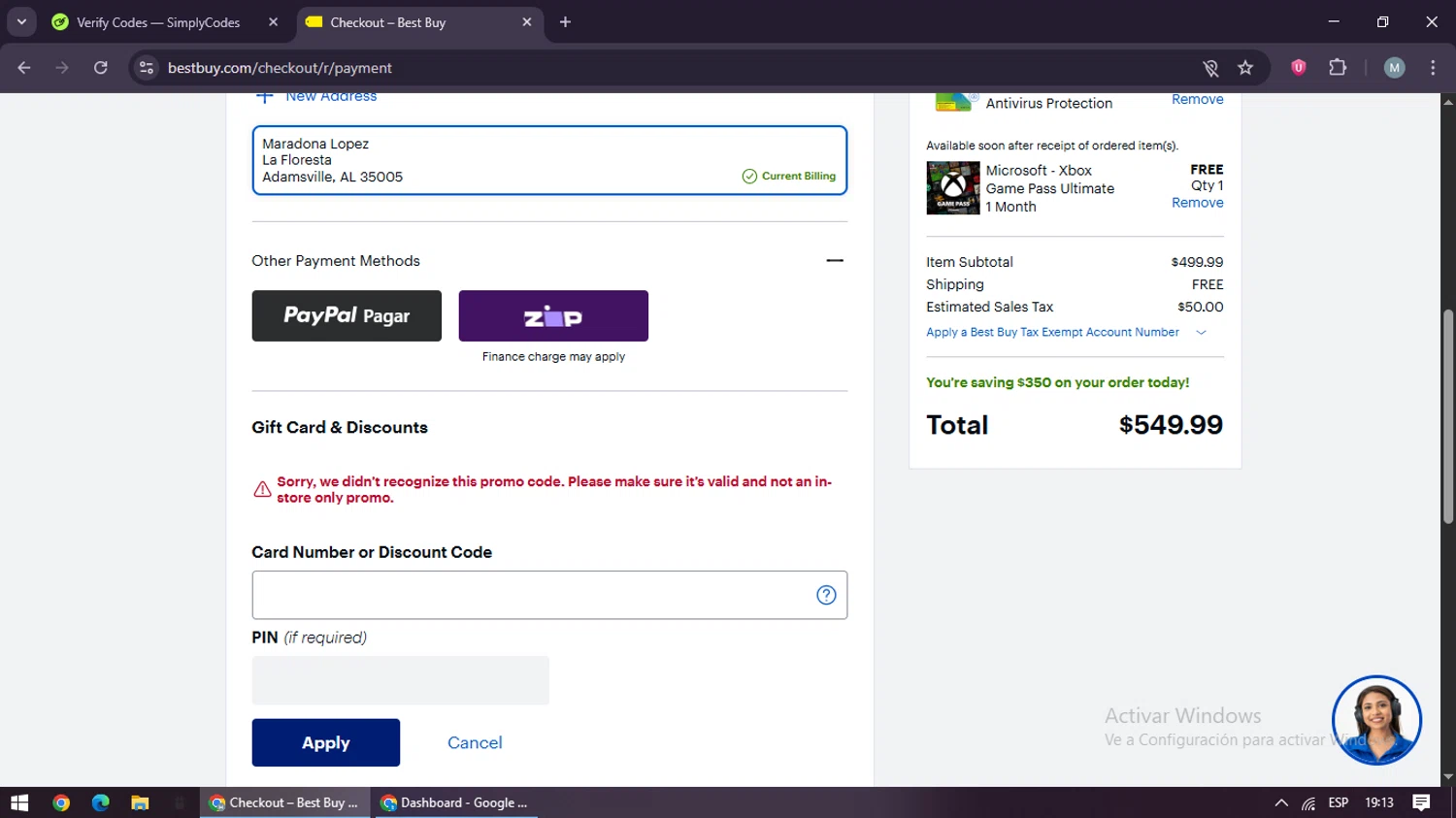The height and width of the screenshot is (818, 1456).
Task: Open the Chrome three-dot menu
Action: tap(1433, 67)
